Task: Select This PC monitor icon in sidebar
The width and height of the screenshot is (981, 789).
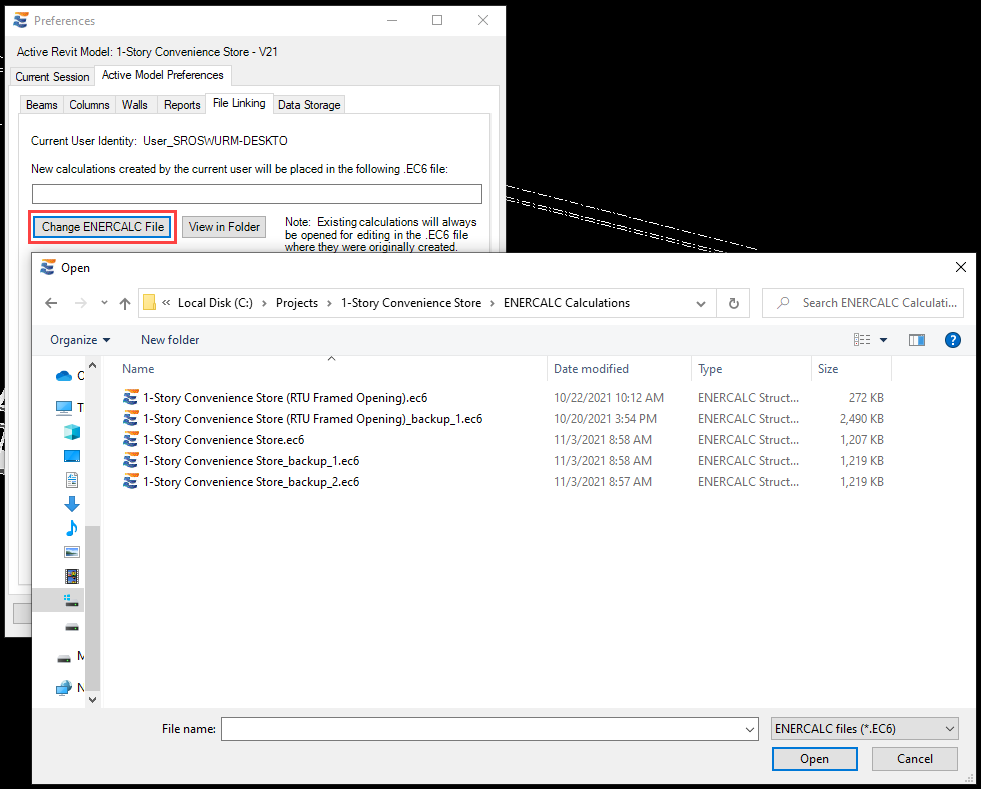Action: tap(64, 408)
